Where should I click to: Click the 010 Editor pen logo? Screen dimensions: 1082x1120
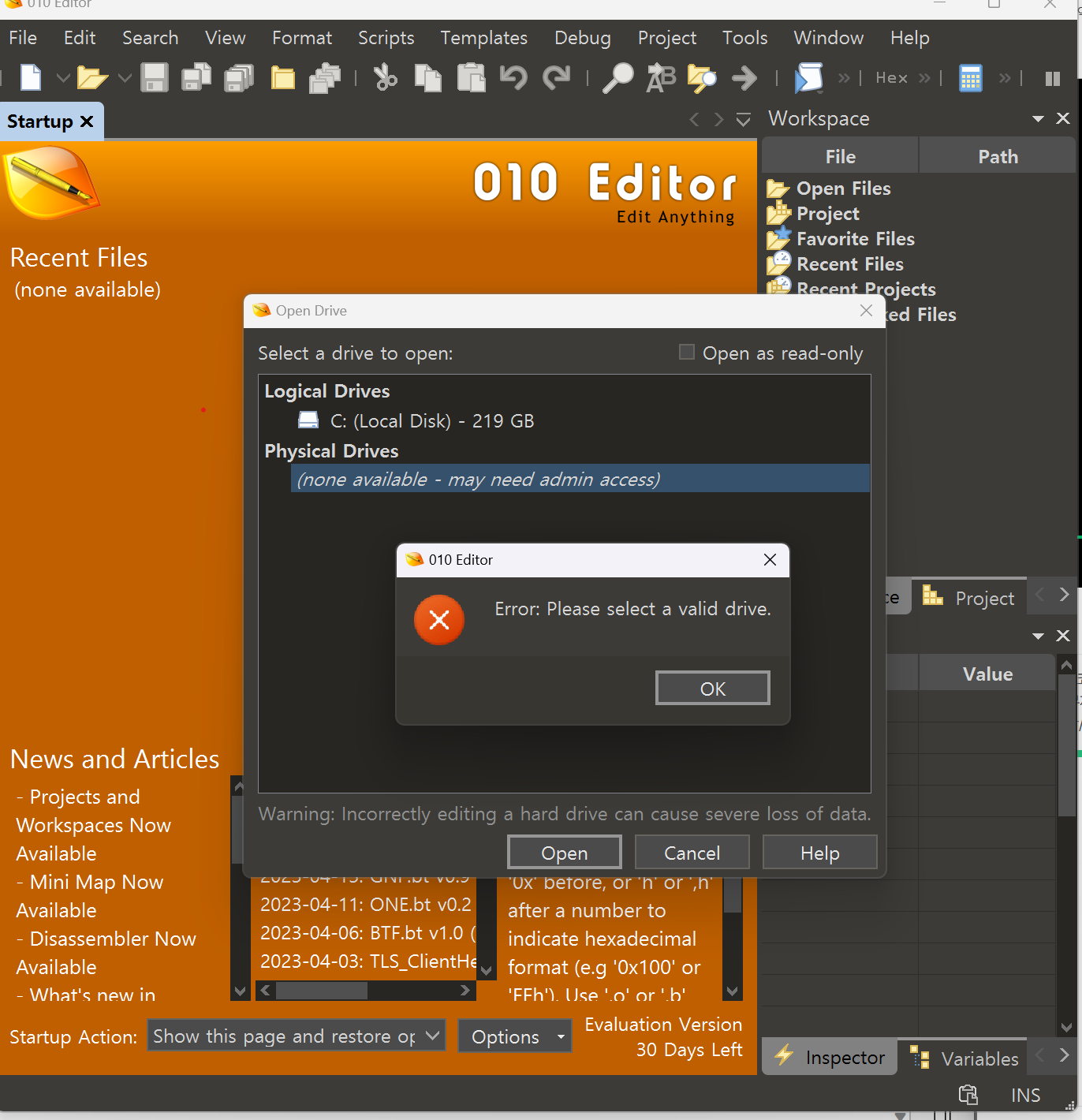51,183
